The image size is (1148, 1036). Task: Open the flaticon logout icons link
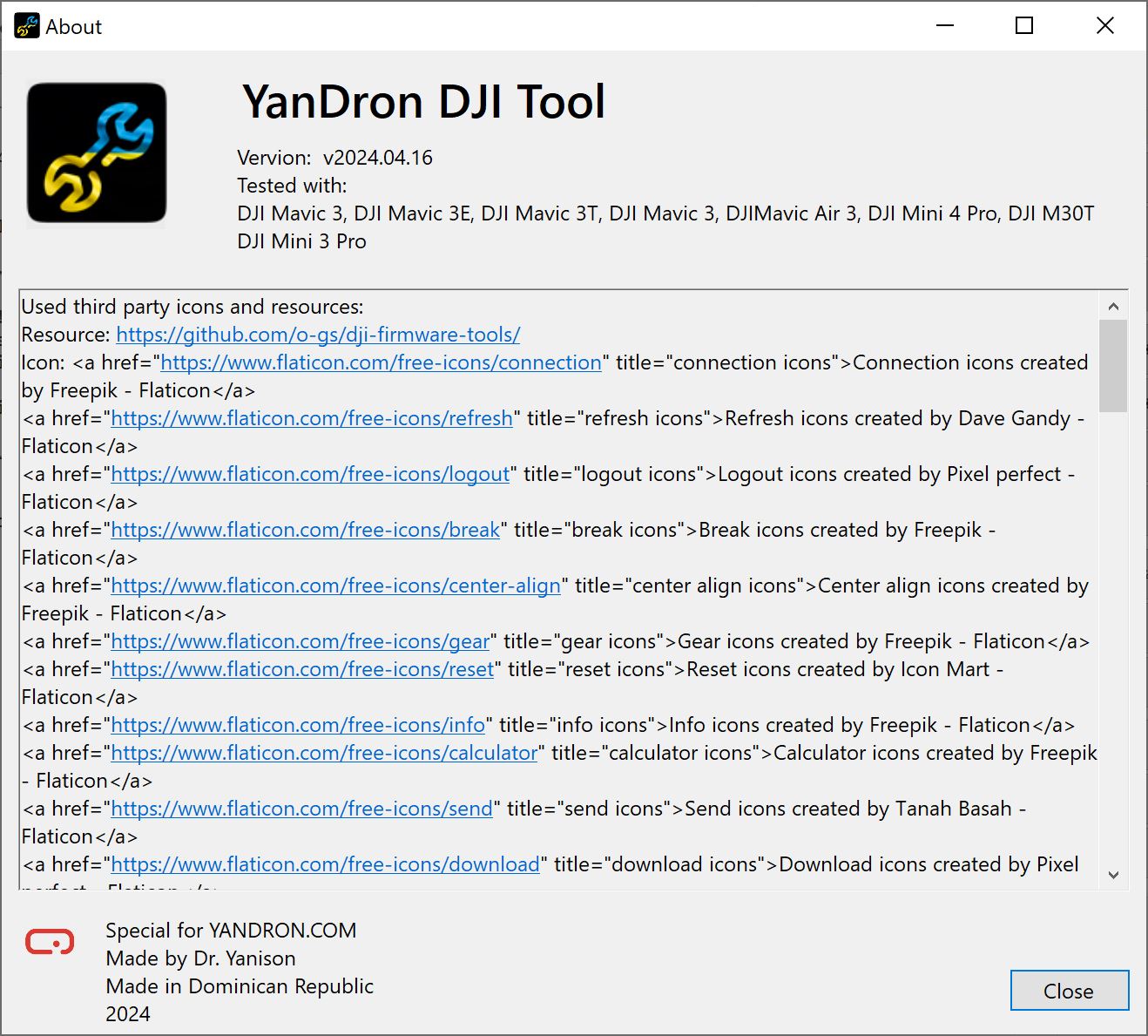coord(310,474)
